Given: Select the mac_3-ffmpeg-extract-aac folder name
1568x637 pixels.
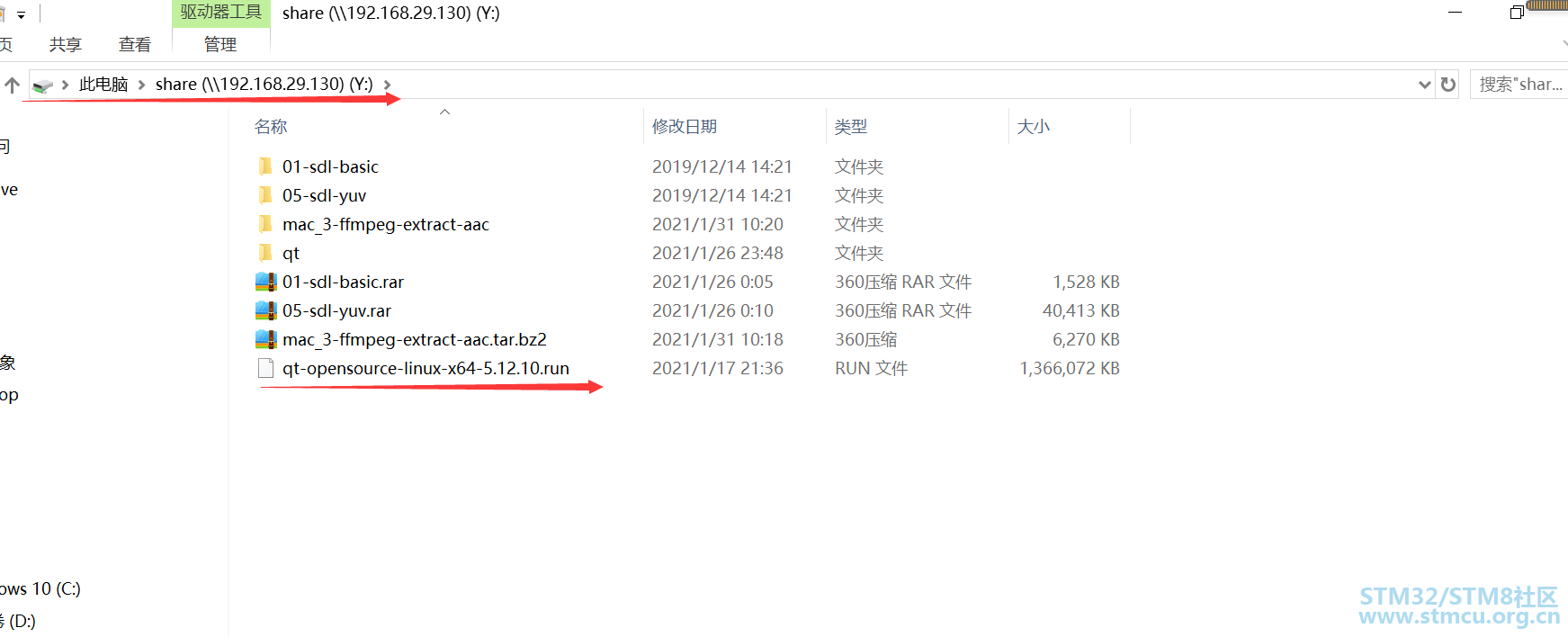Looking at the screenshot, I should [x=386, y=224].
